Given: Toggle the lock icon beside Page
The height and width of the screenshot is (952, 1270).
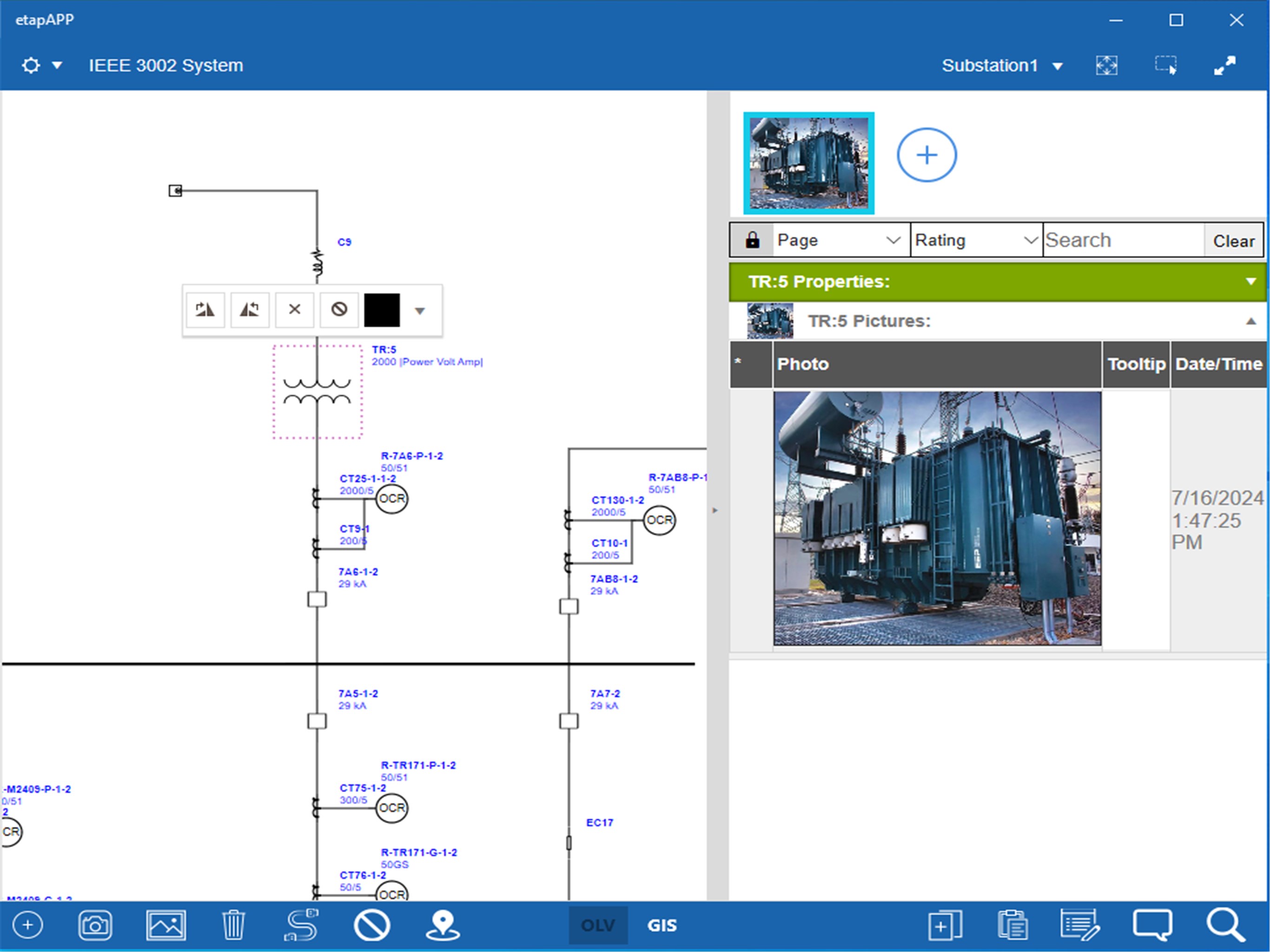Looking at the screenshot, I should pos(752,240).
